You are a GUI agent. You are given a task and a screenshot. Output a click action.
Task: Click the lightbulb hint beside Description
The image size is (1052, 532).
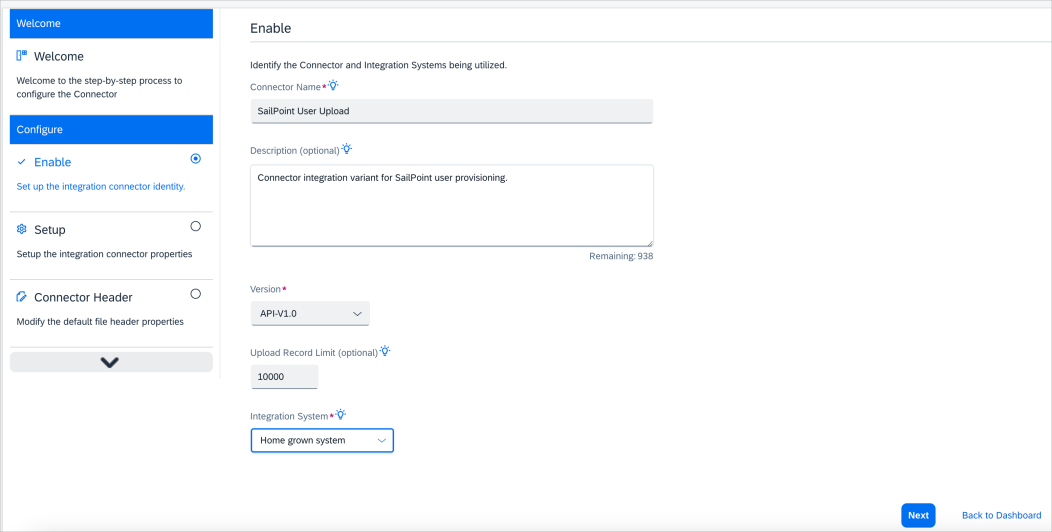pyautogui.click(x=347, y=149)
